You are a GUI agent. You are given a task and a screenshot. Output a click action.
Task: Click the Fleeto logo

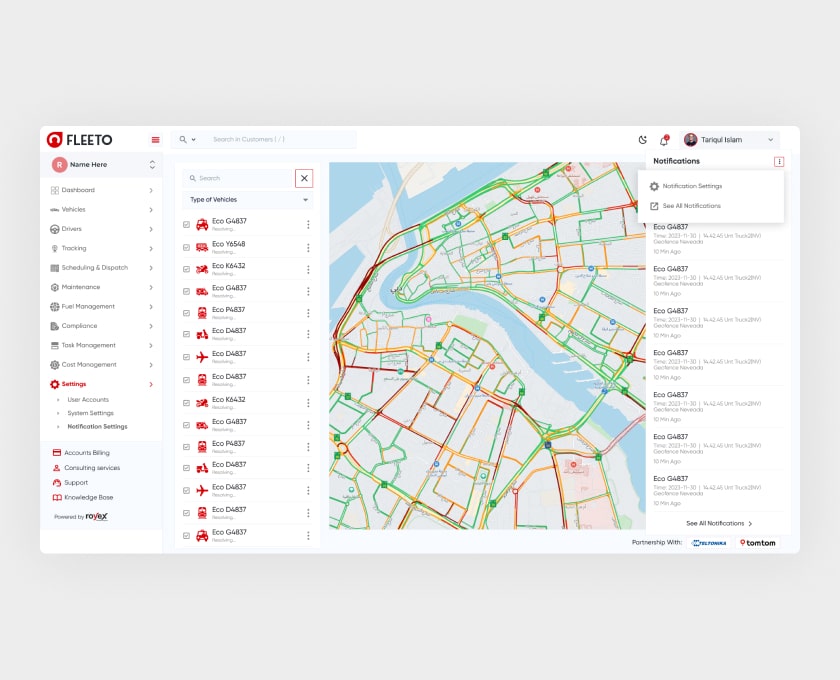(x=80, y=140)
